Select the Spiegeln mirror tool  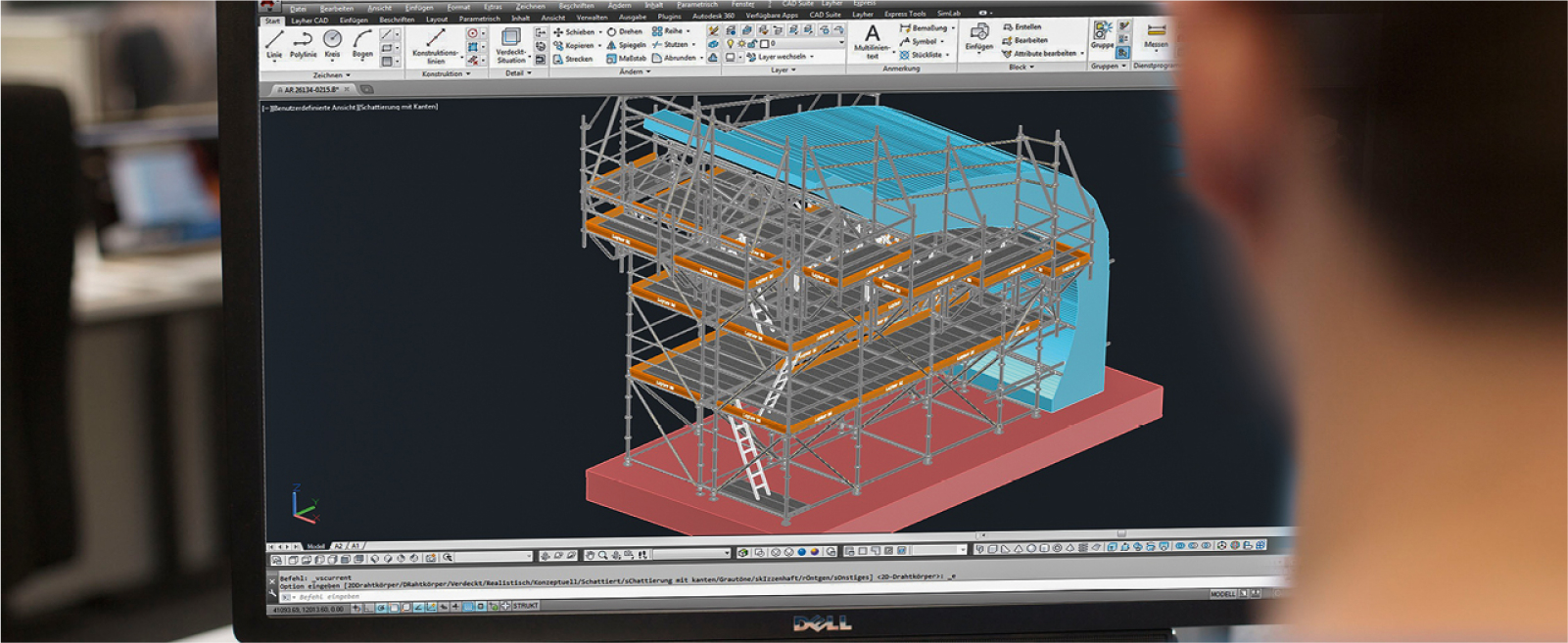coord(626,45)
